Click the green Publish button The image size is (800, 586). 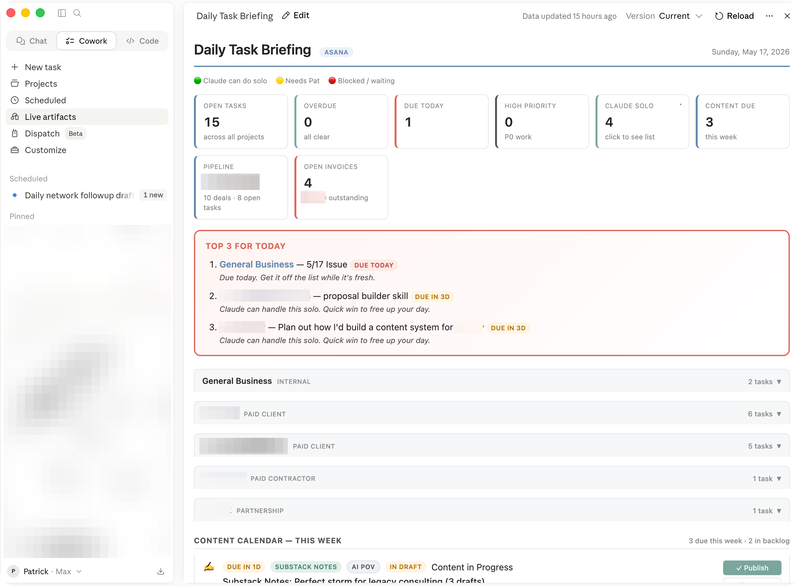[752, 568]
